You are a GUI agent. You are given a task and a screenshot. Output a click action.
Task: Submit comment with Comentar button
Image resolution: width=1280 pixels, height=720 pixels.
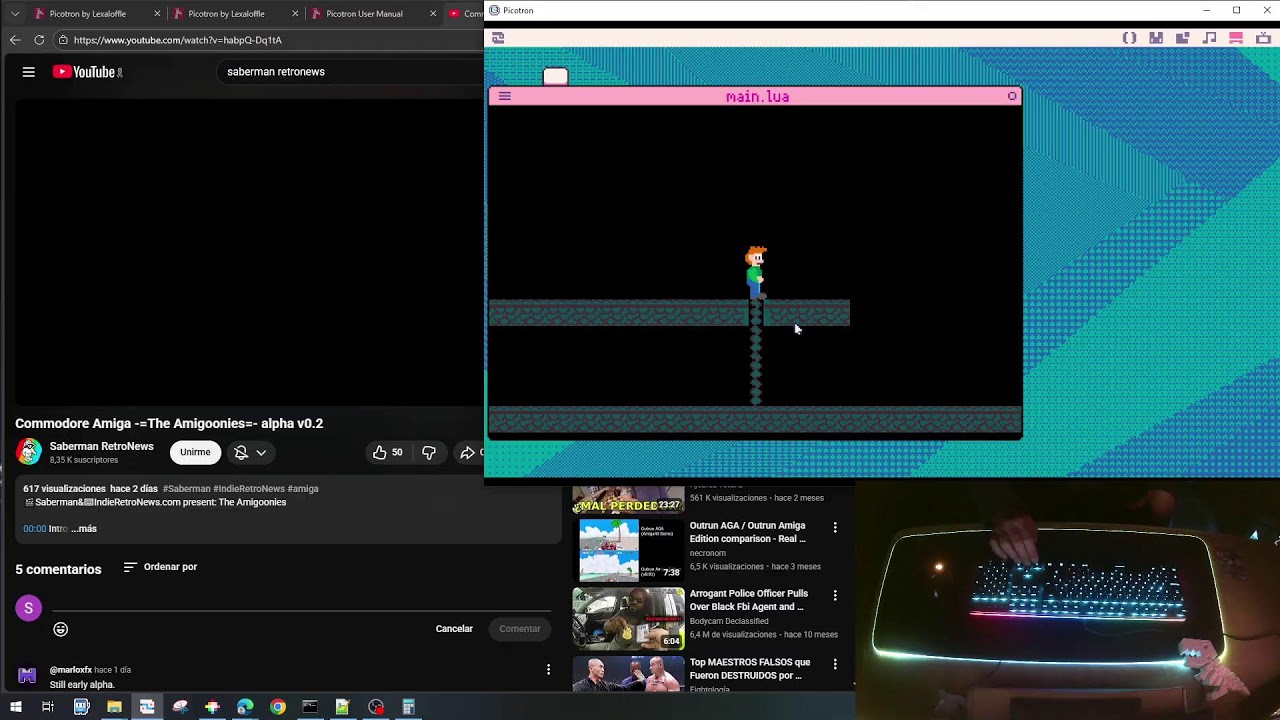pos(520,629)
